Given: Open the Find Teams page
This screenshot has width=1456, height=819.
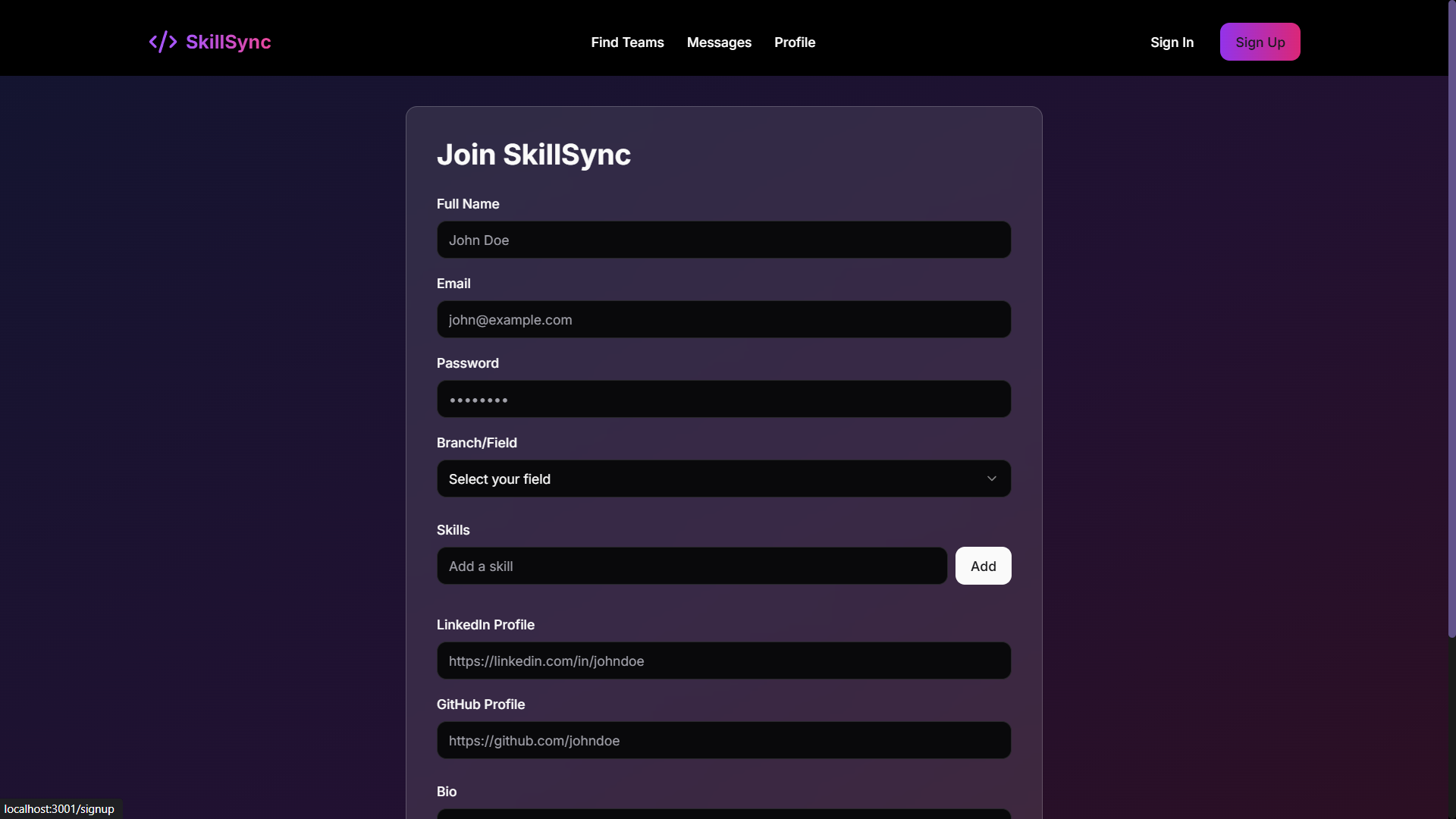Looking at the screenshot, I should 627,42.
